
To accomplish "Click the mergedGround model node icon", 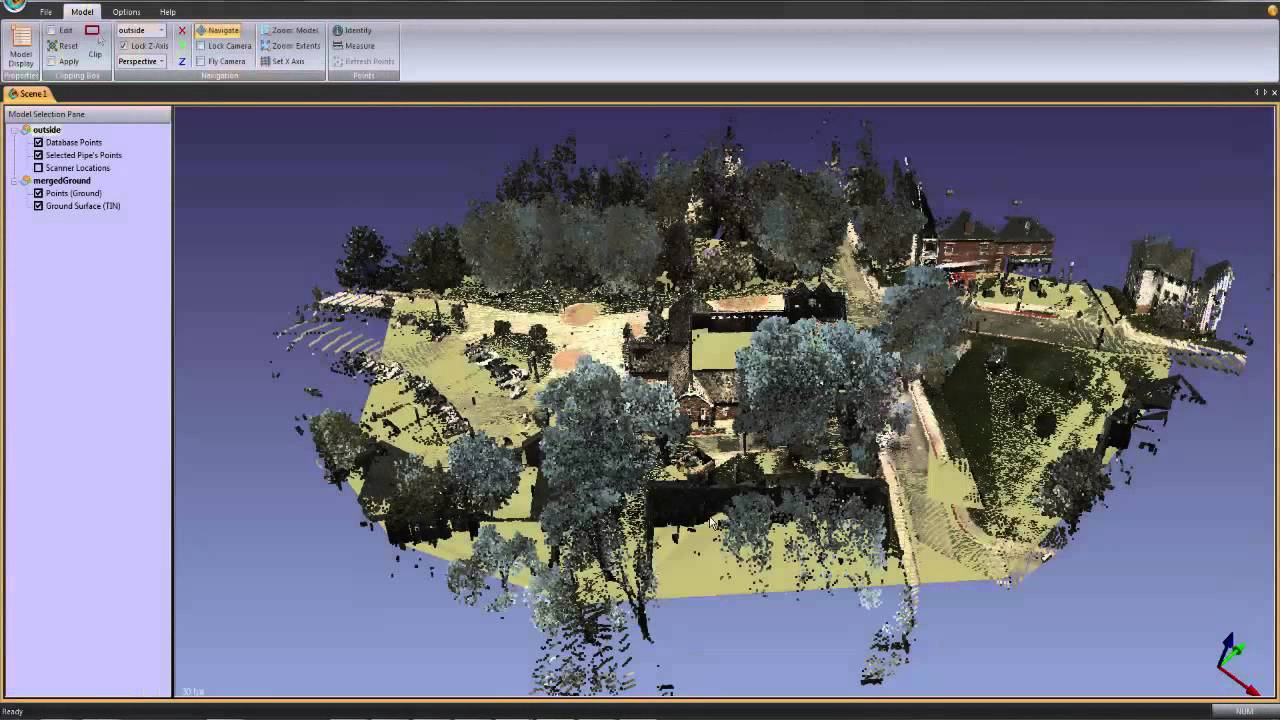I will 26,181.
